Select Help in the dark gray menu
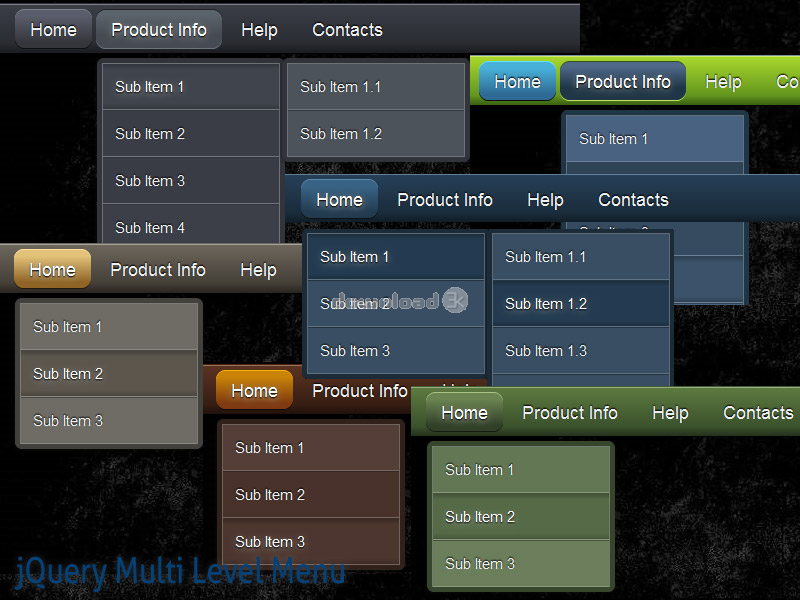 point(259,30)
